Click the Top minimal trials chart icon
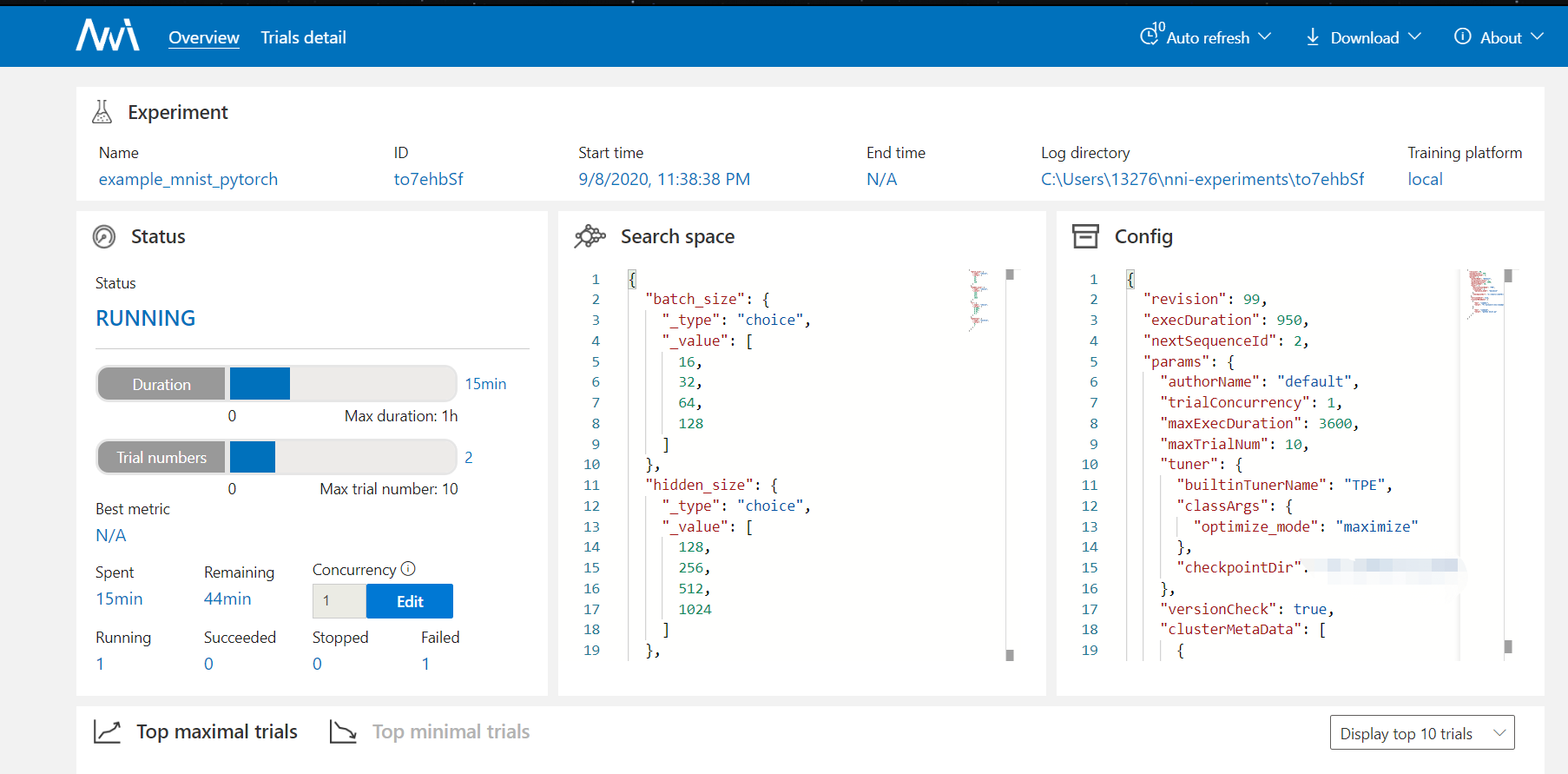Screen dimensions: 1568x774 point(343,731)
